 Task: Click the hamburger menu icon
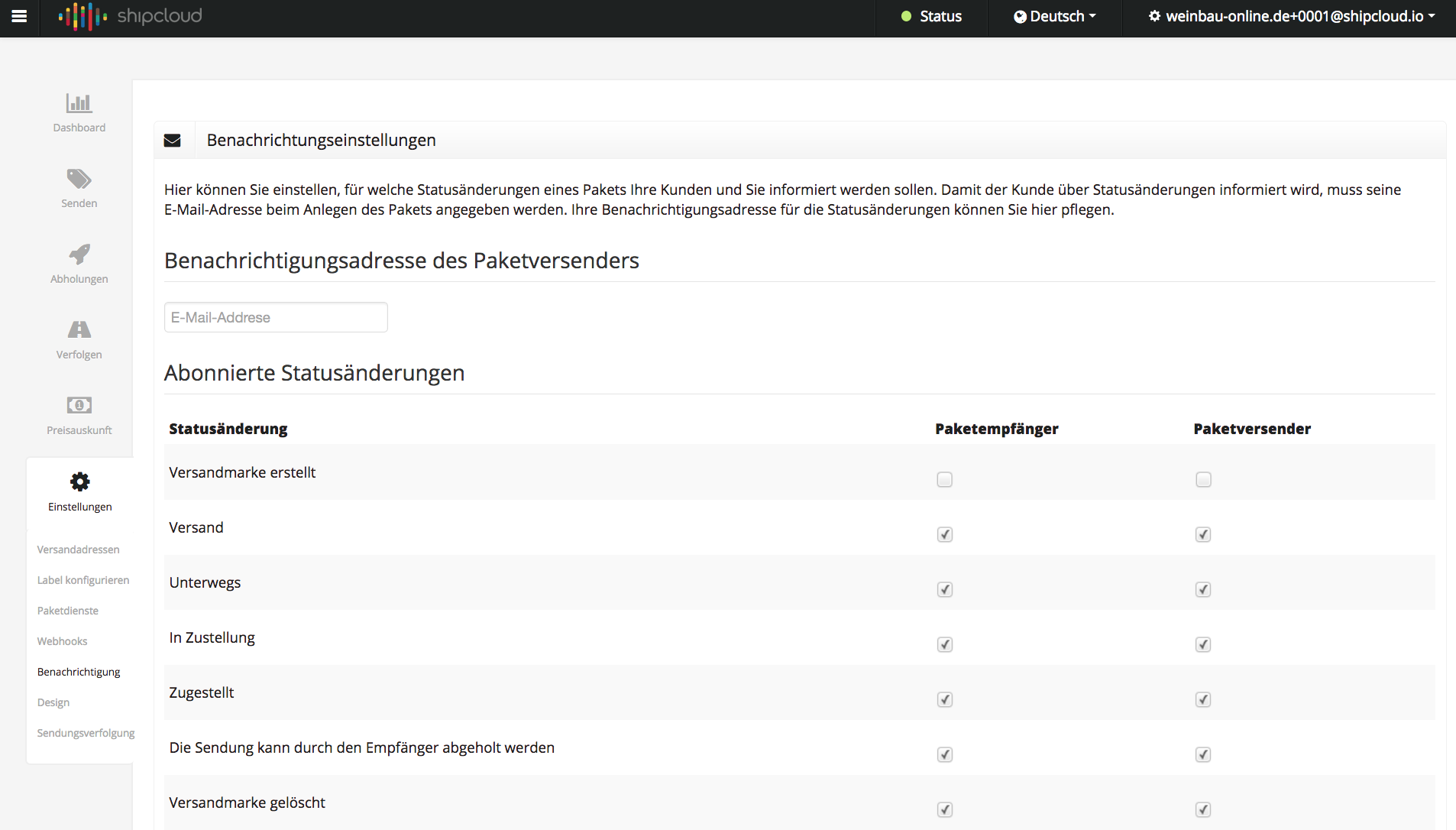19,16
